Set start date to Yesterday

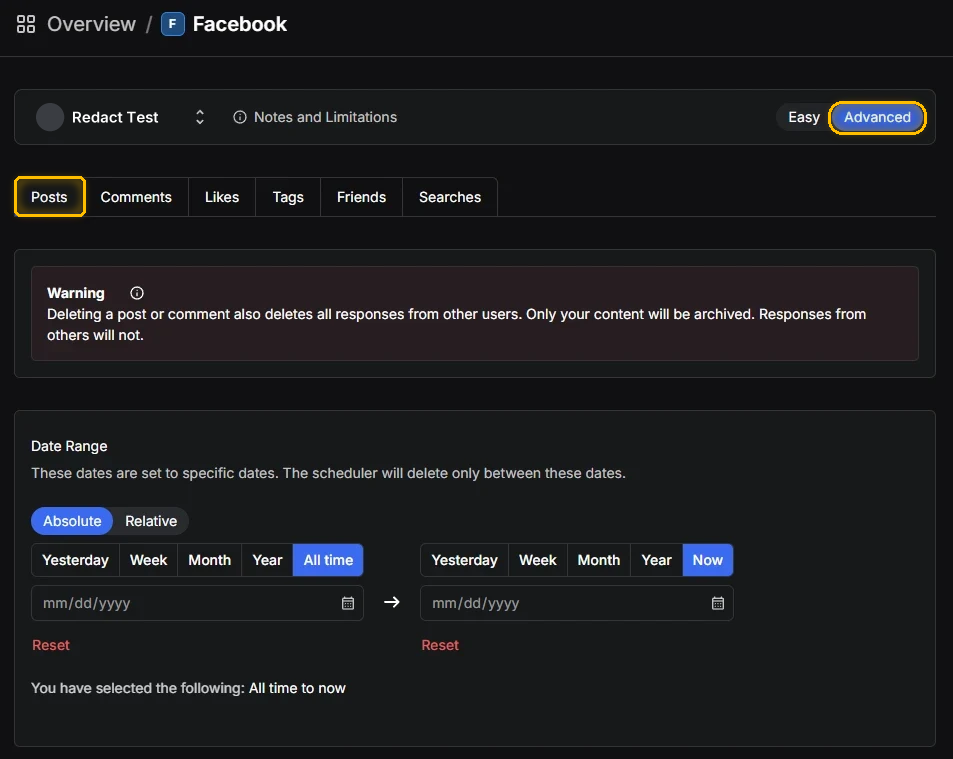tap(75, 560)
